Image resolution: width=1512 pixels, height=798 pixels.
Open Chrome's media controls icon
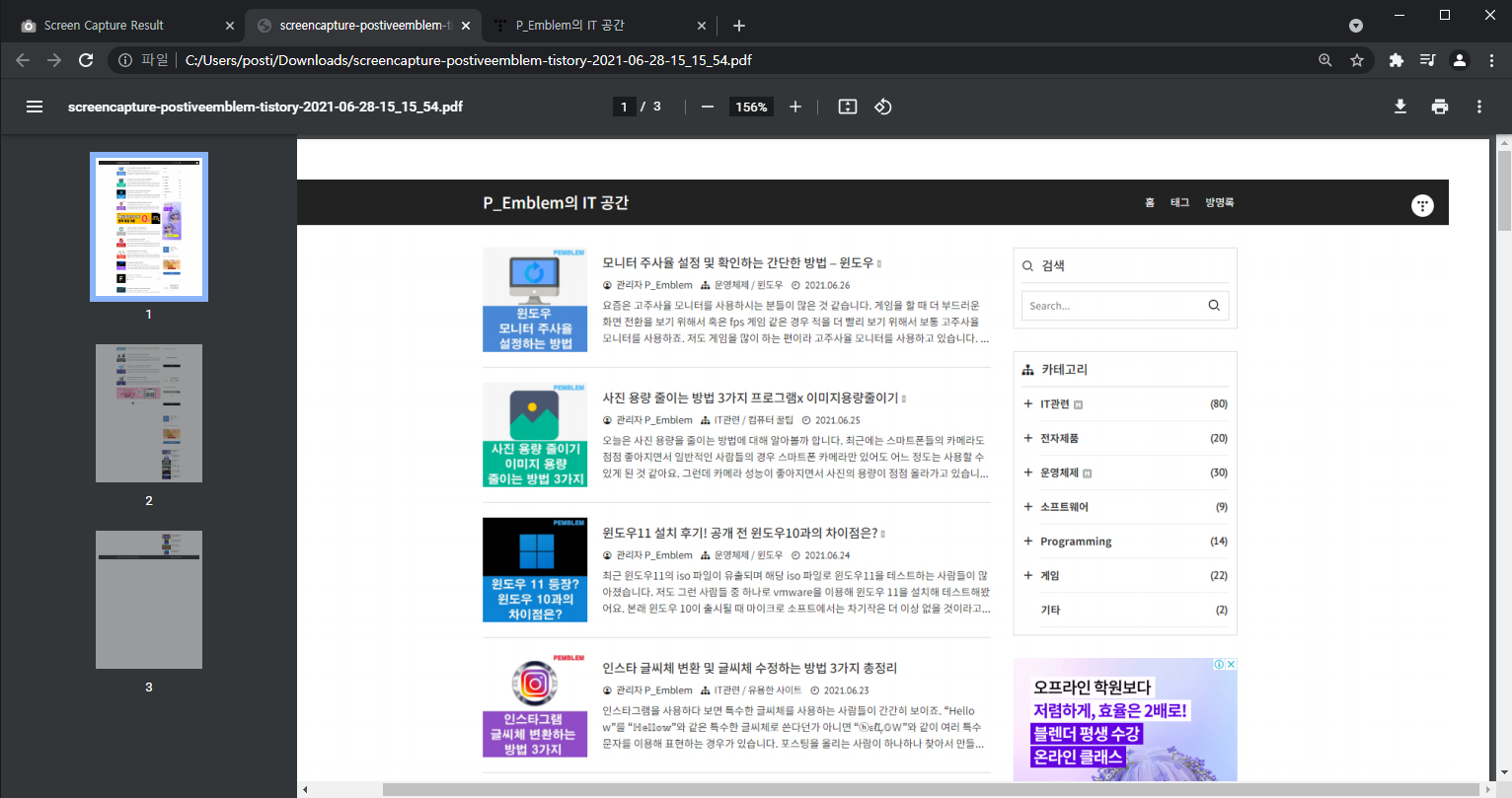tap(1427, 60)
